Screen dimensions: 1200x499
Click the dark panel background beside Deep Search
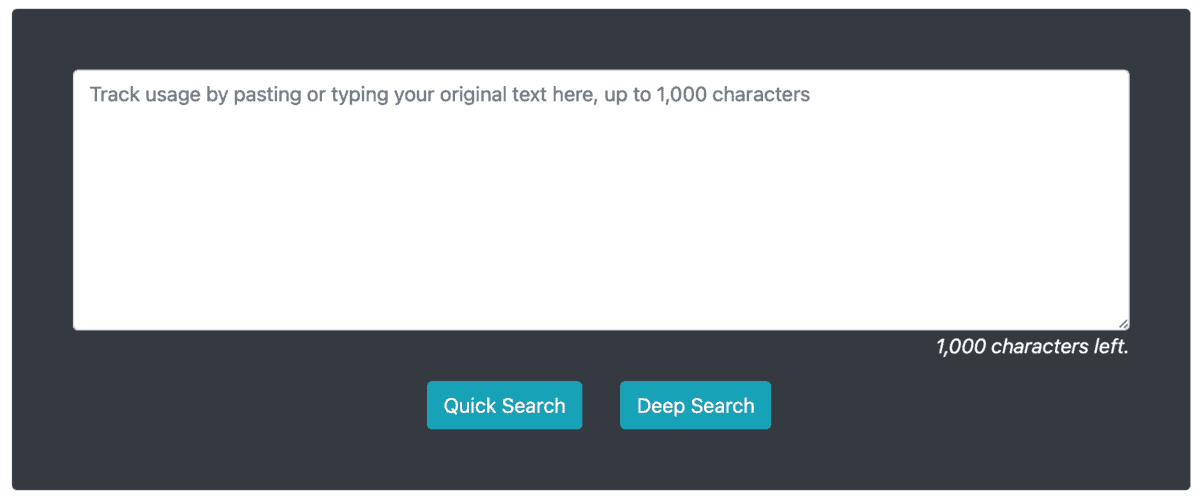click(x=900, y=405)
